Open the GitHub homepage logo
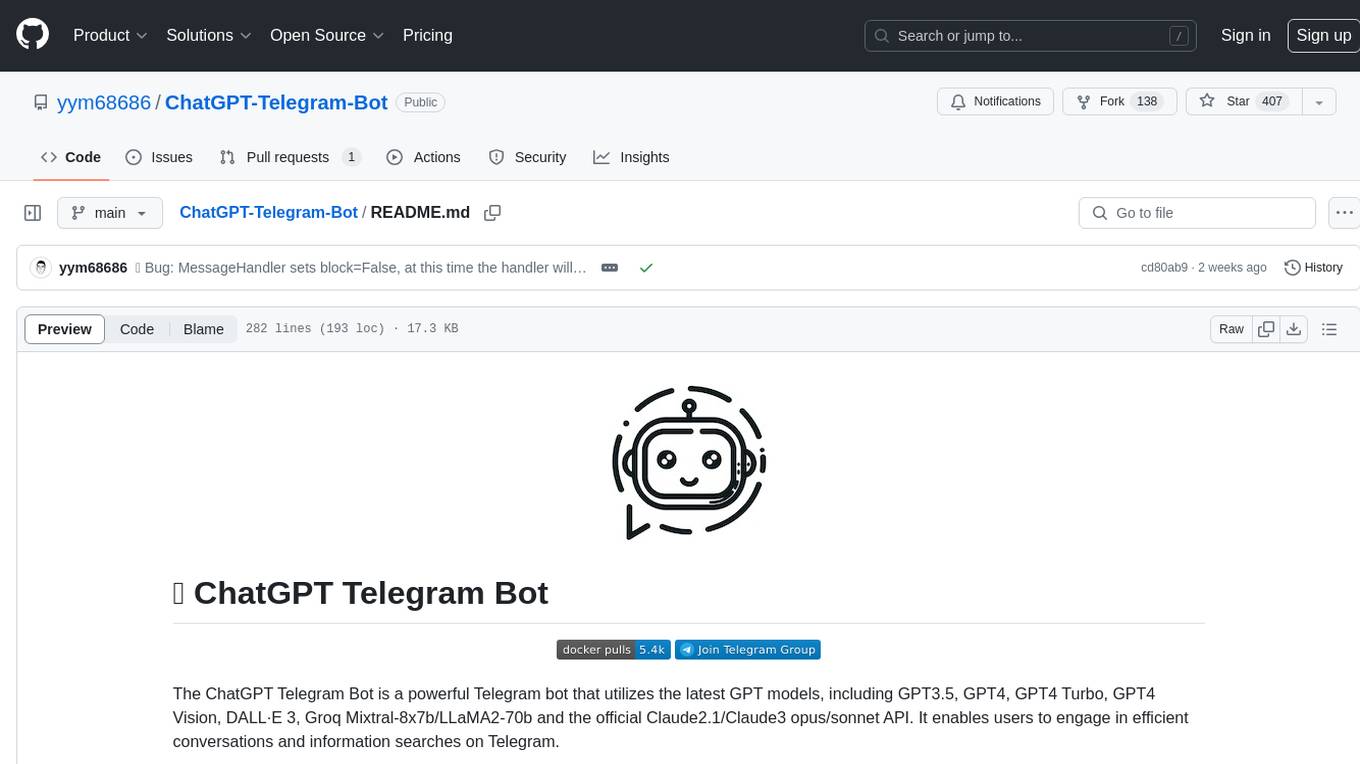 click(32, 35)
